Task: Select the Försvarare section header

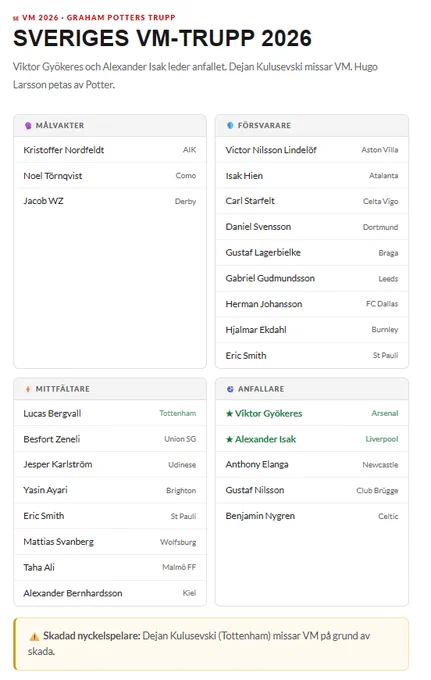Action: pos(312,126)
